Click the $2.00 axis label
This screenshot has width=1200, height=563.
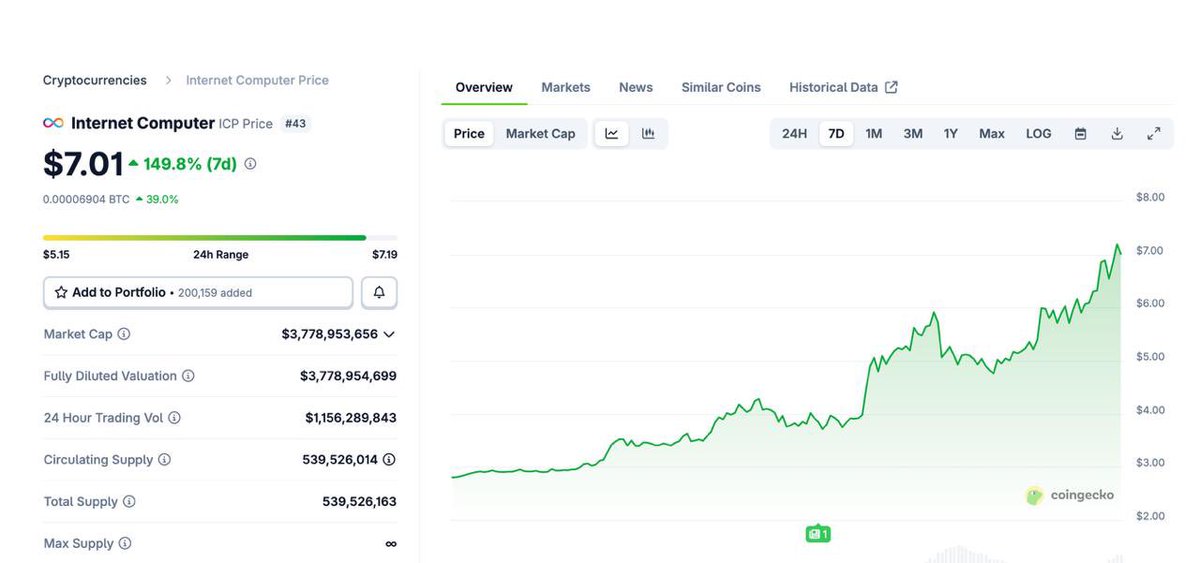click(1150, 516)
